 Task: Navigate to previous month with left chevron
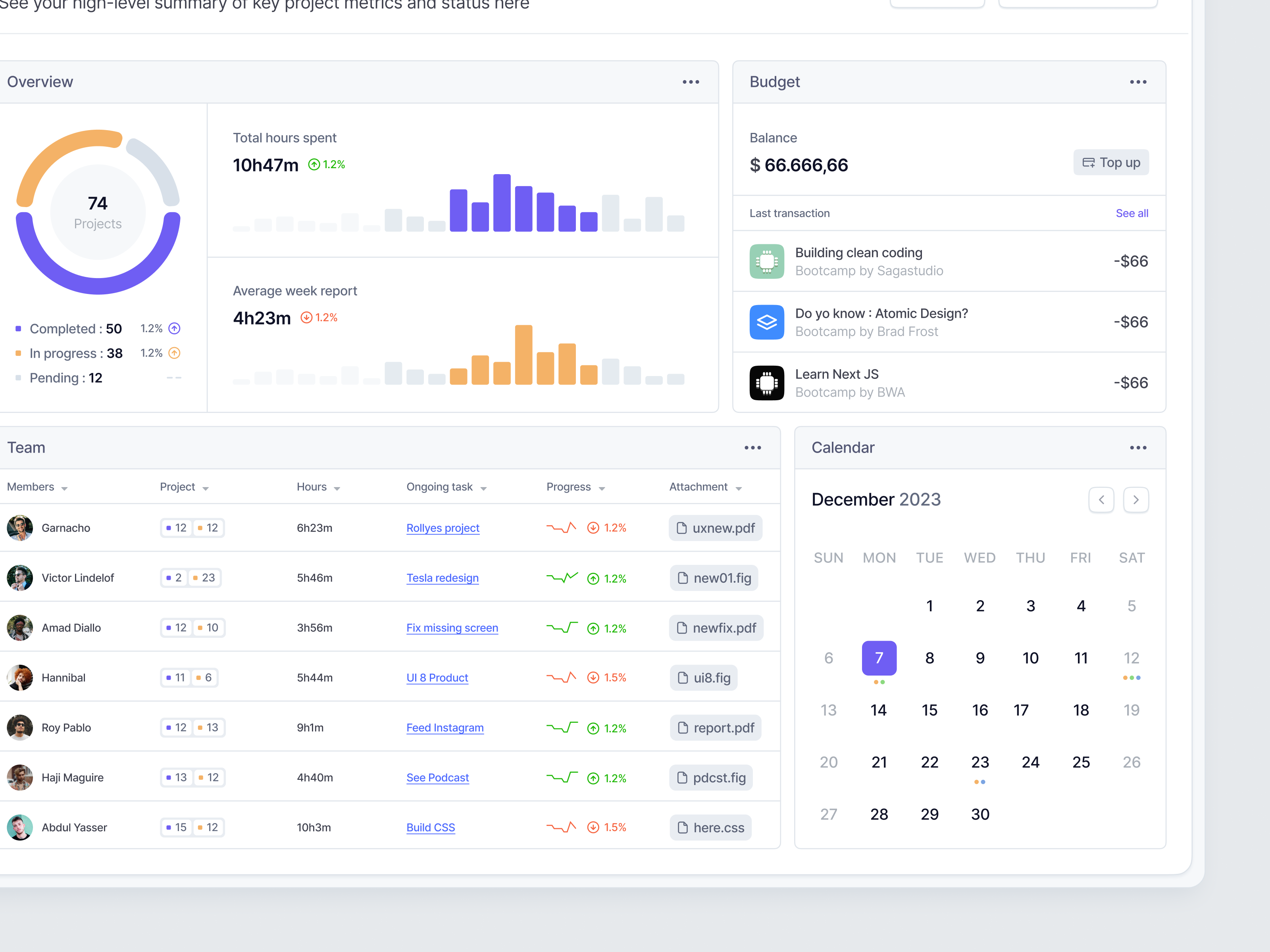tap(1102, 500)
